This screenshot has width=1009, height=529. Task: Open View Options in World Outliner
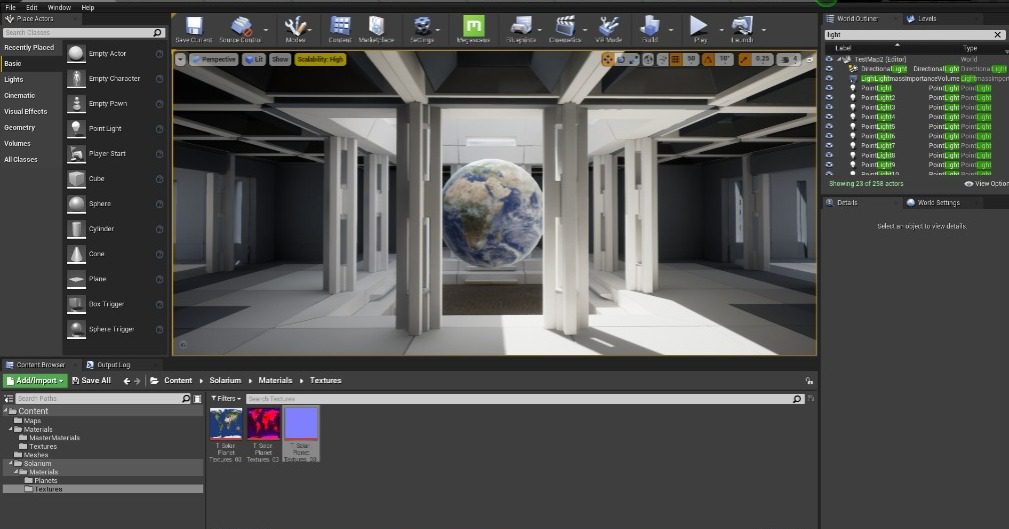986,184
